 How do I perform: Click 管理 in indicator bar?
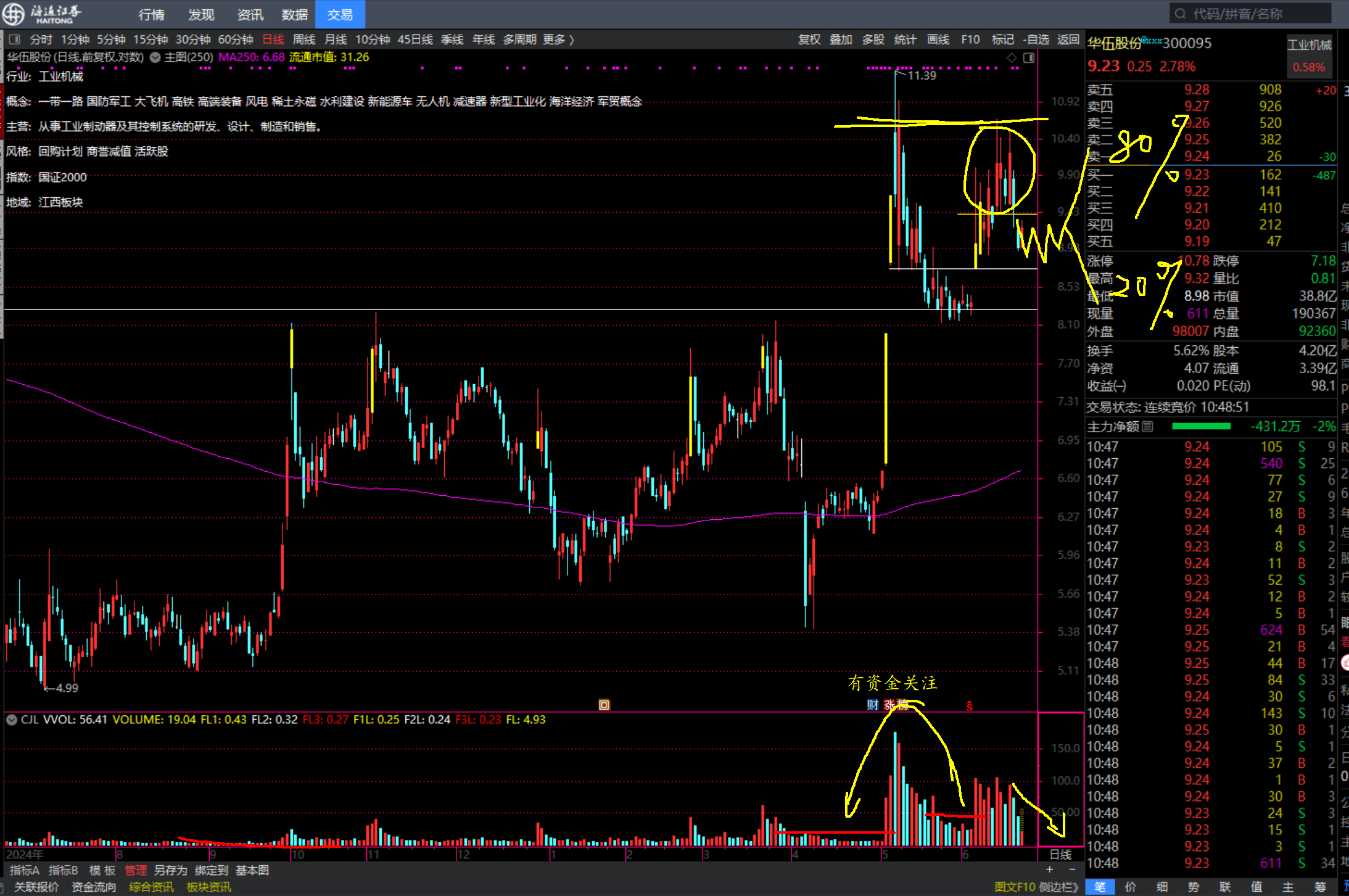coord(136,870)
